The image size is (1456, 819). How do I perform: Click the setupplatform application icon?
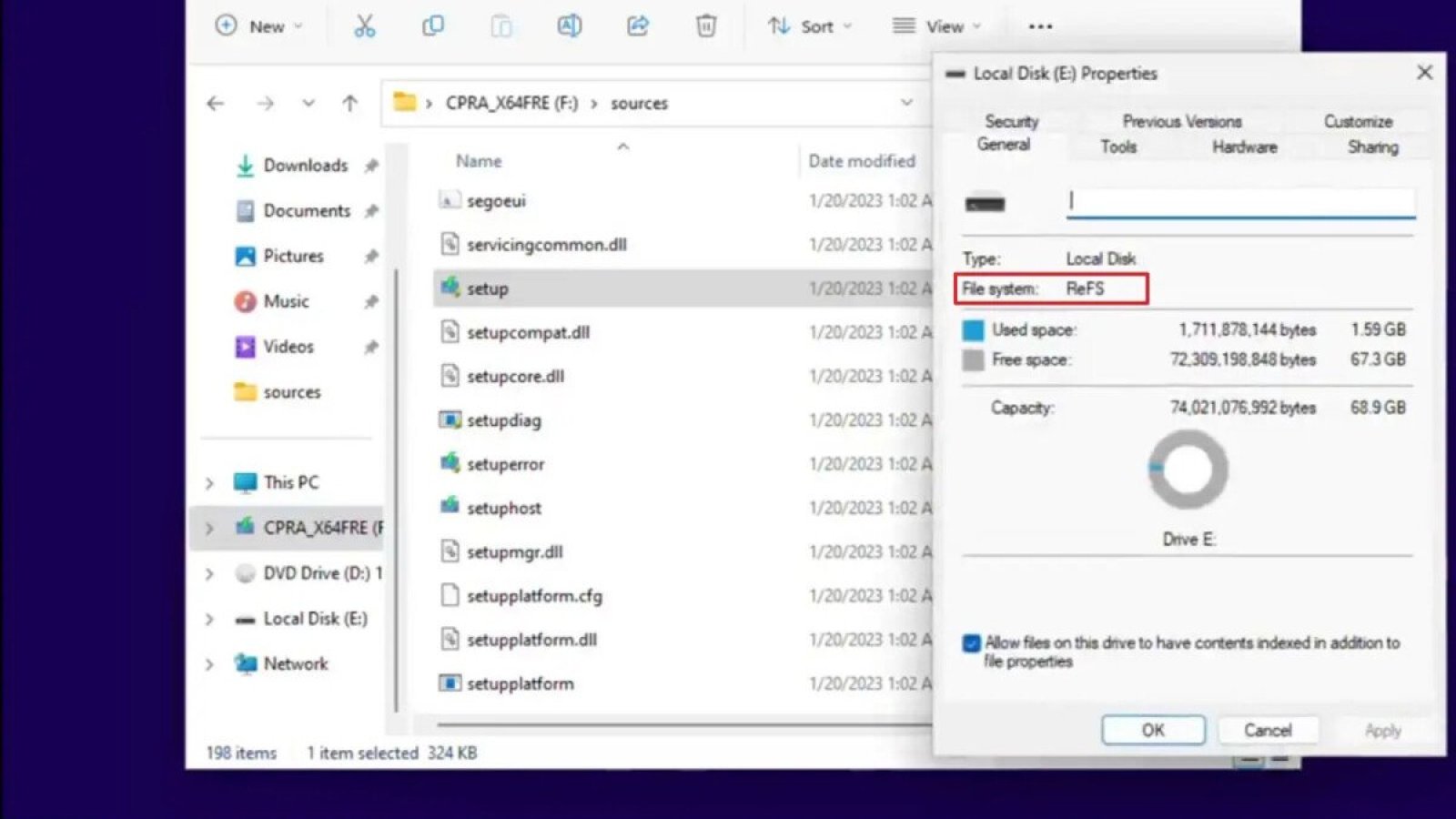point(450,682)
